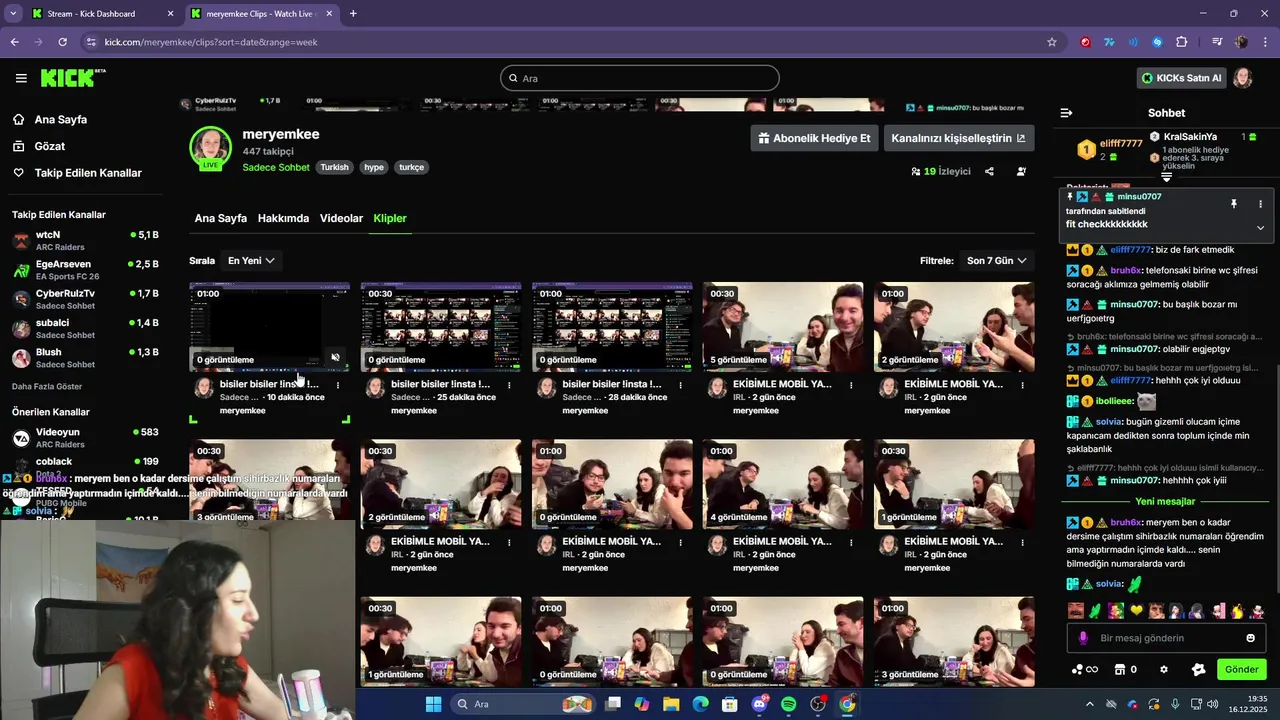Click the Turkish tag under the channel name
The width and height of the screenshot is (1280, 720).
[x=334, y=167]
